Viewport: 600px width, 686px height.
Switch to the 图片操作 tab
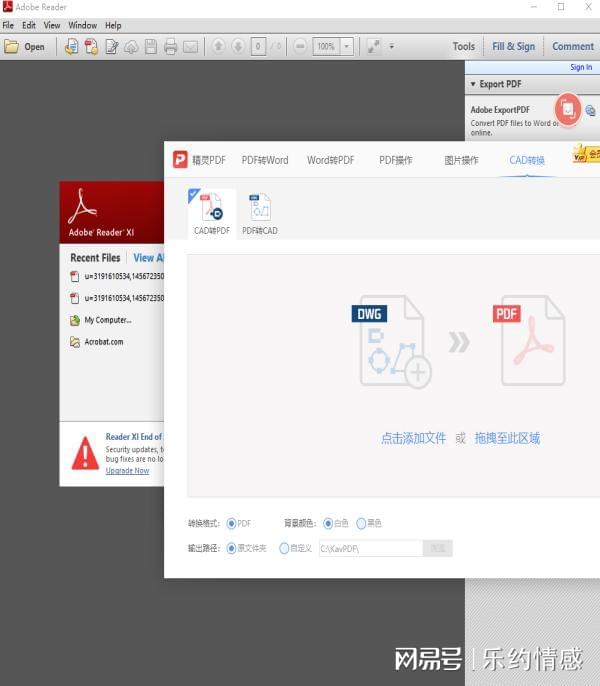(461, 160)
